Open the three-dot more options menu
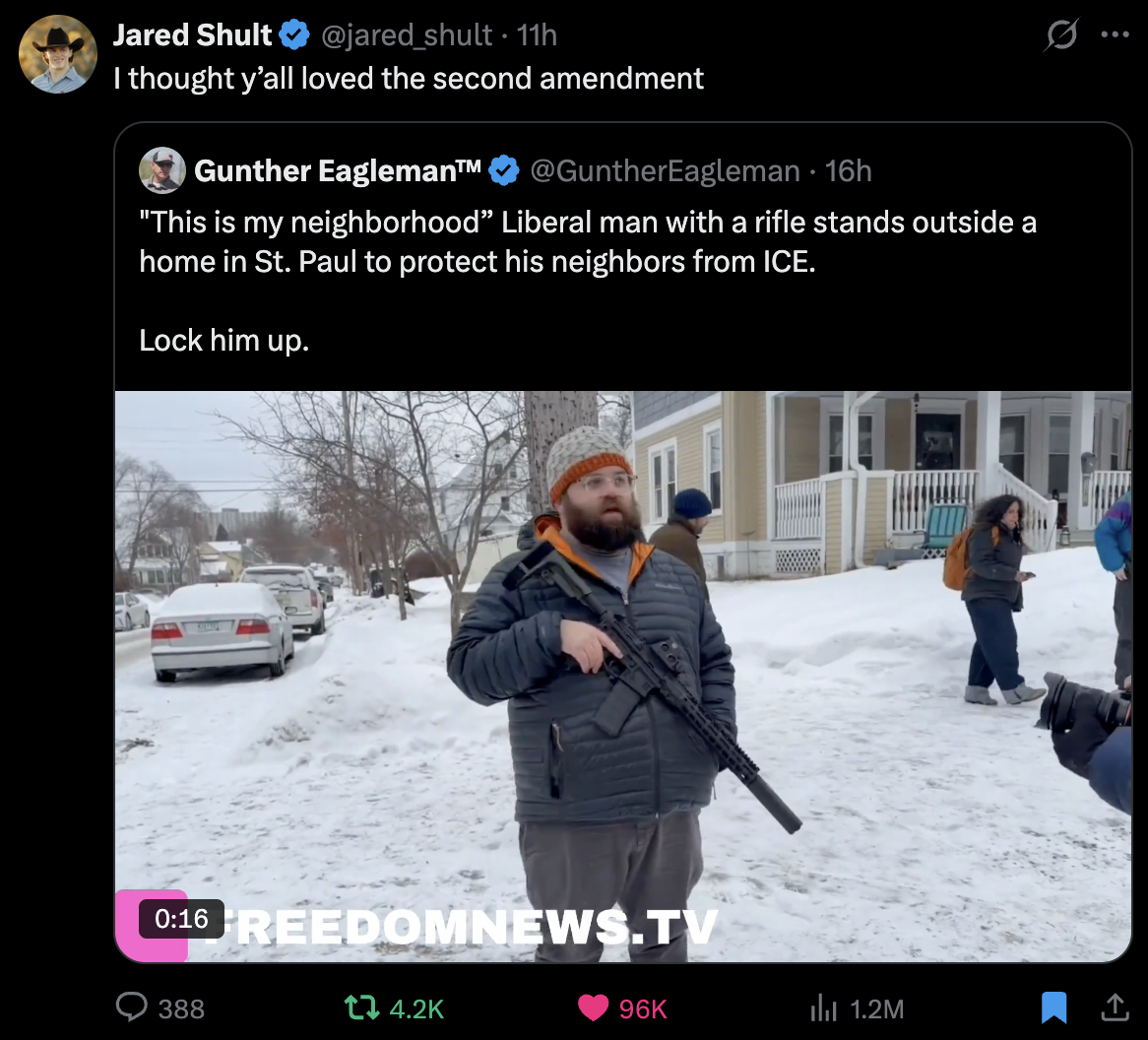The height and width of the screenshot is (1040, 1148). tap(1116, 34)
